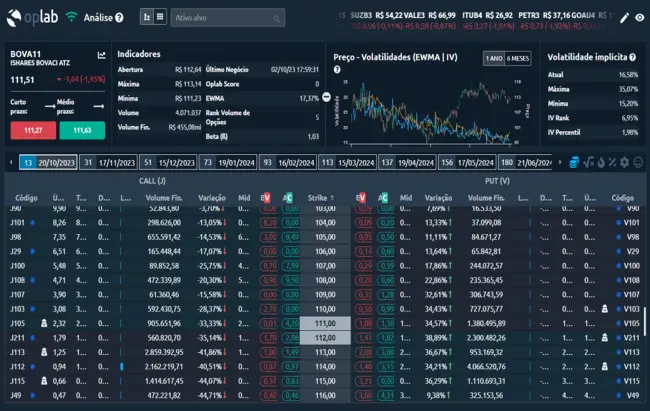Sort calls by Variação header

212,198
